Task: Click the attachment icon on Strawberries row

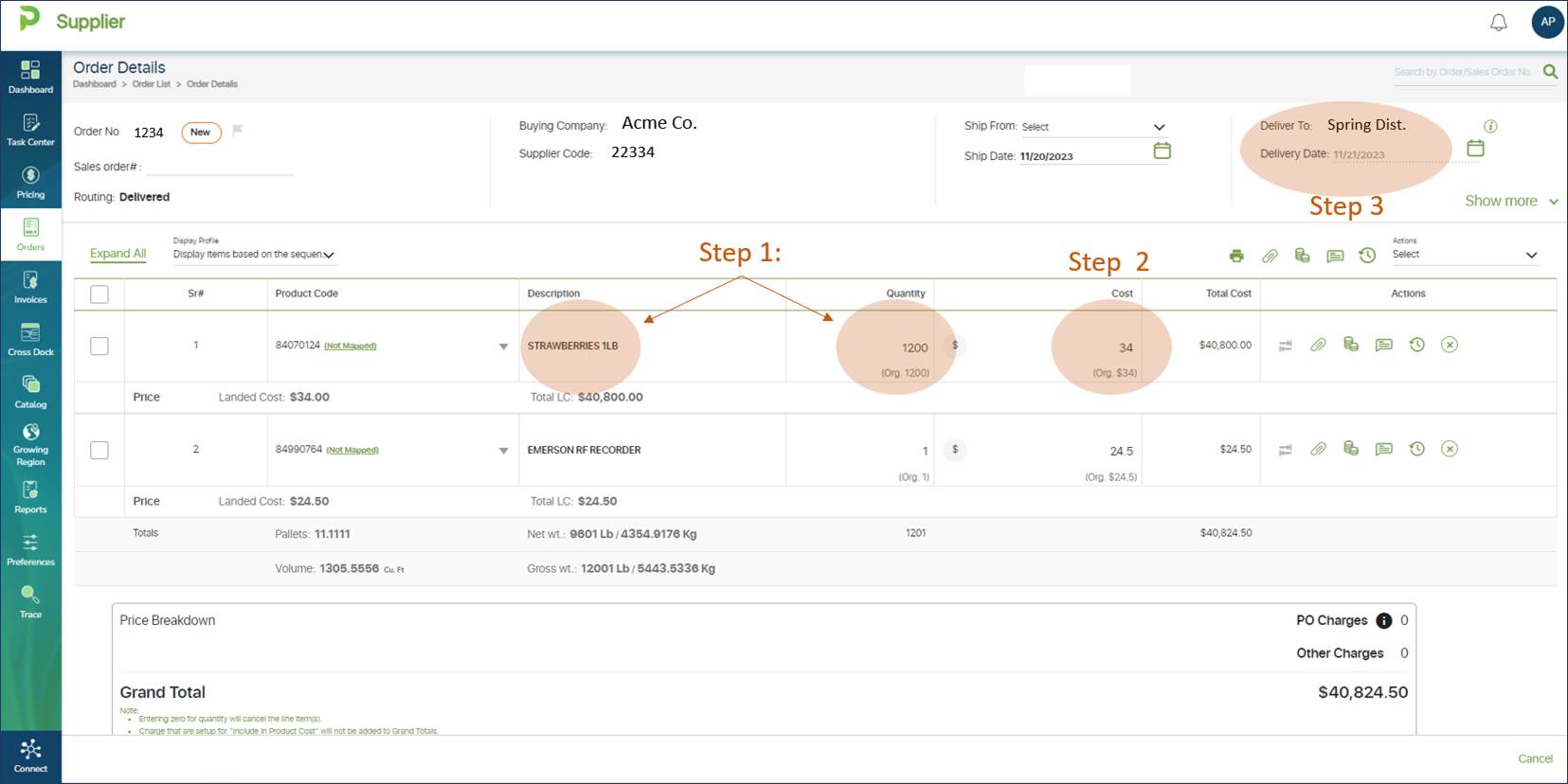Action: (1318, 345)
